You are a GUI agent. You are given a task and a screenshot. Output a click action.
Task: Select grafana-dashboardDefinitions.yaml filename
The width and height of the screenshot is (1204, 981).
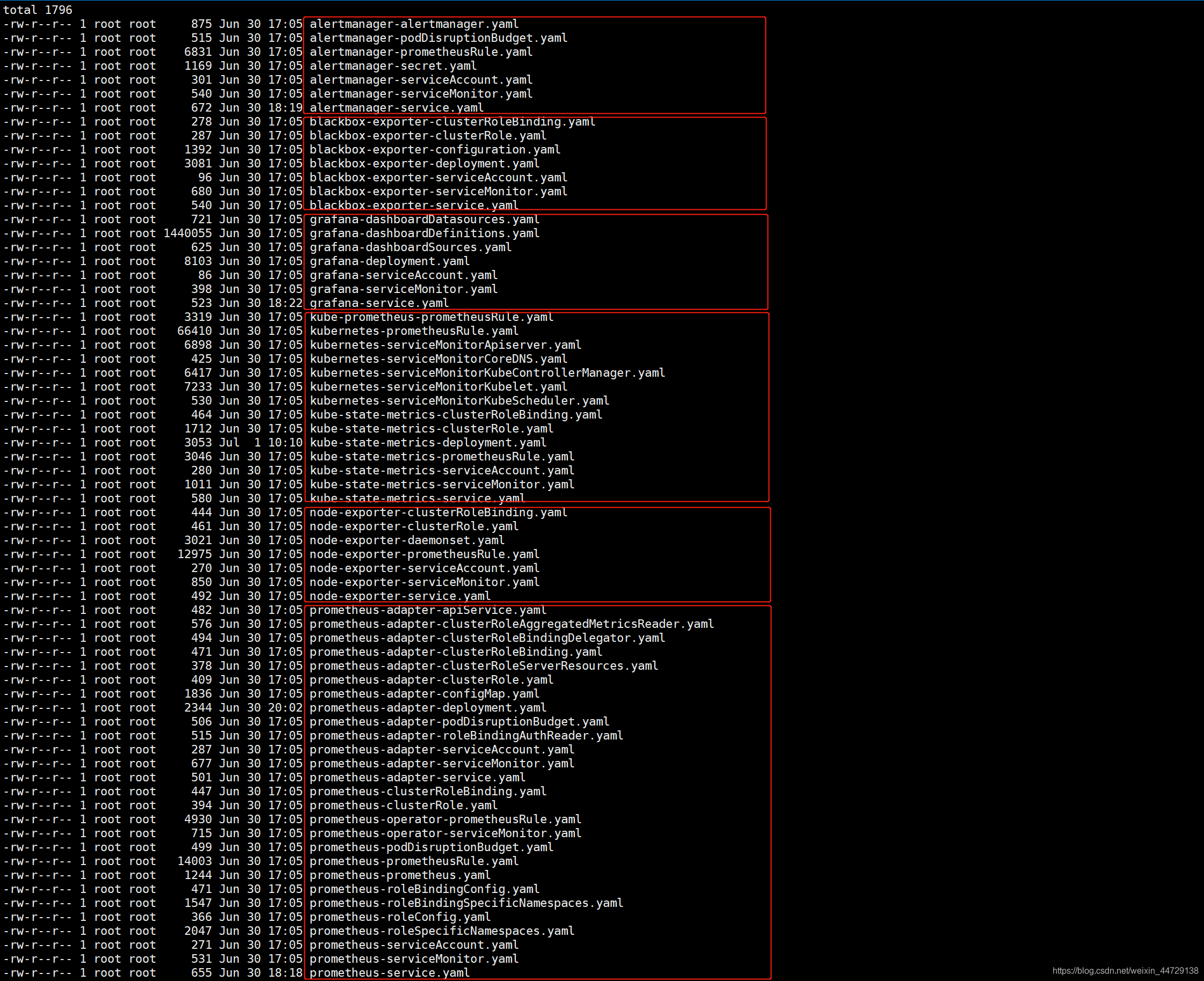click(424, 233)
